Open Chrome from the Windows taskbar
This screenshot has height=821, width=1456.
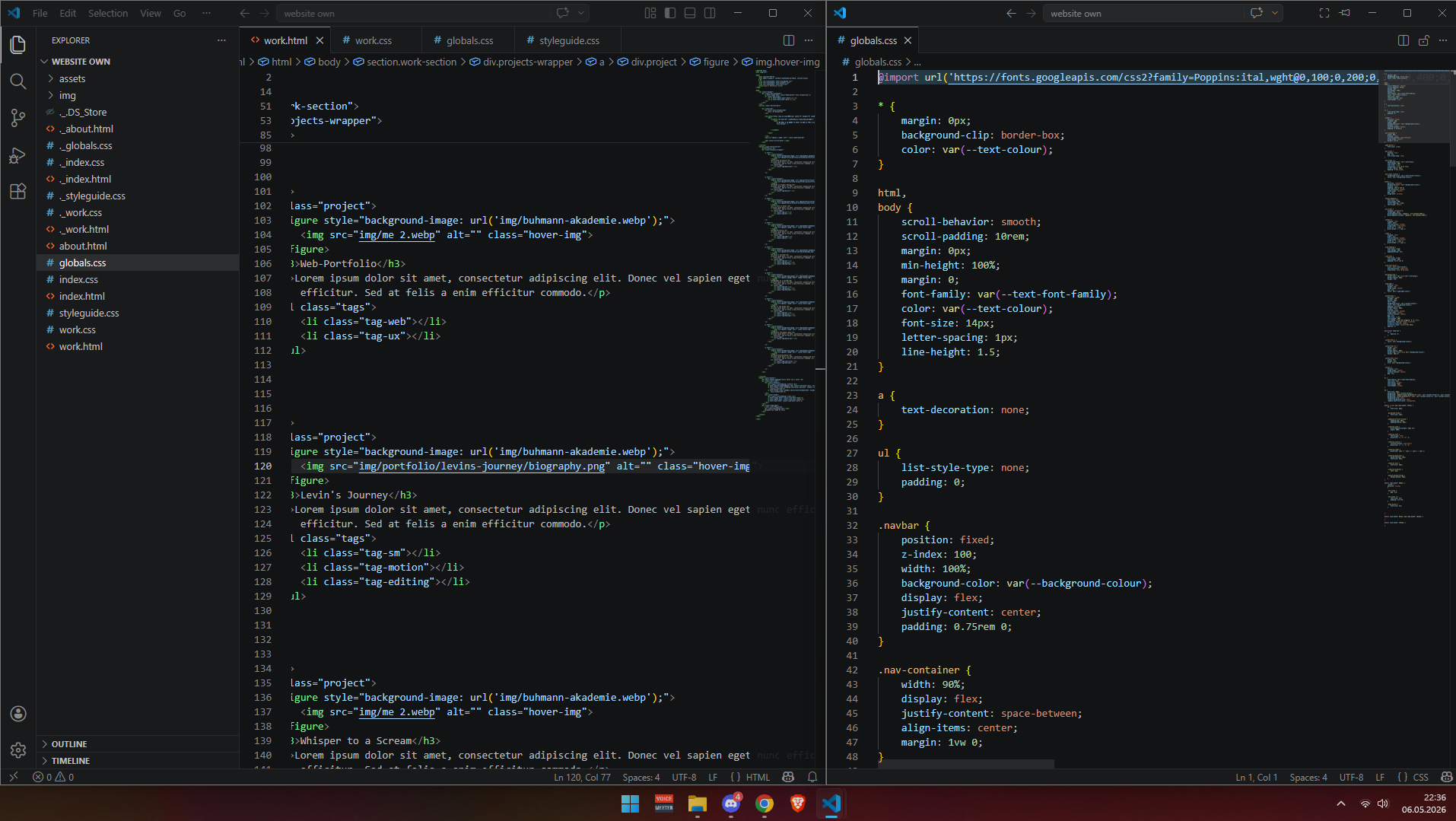[x=765, y=803]
